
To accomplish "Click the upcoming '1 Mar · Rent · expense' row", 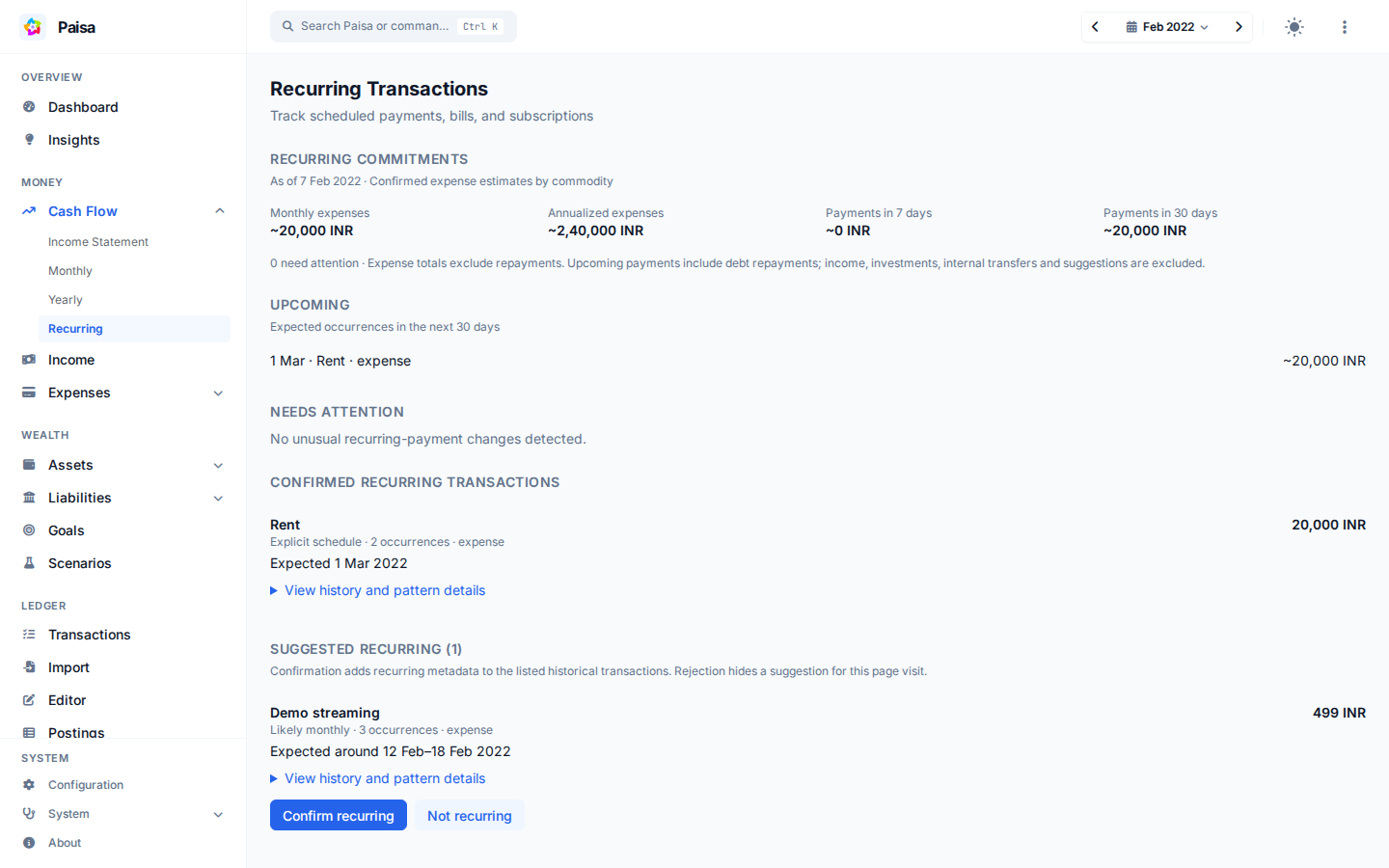I will pyautogui.click(x=818, y=361).
